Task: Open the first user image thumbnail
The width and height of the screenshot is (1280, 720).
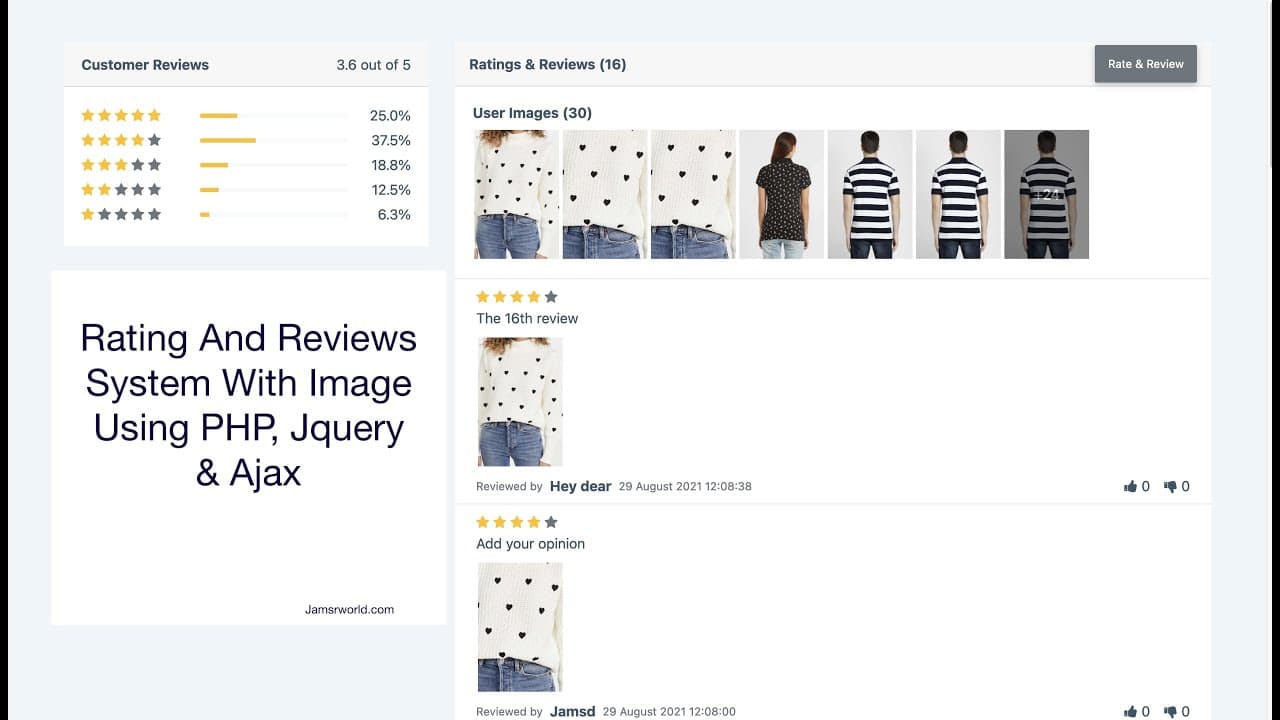Action: pos(517,194)
